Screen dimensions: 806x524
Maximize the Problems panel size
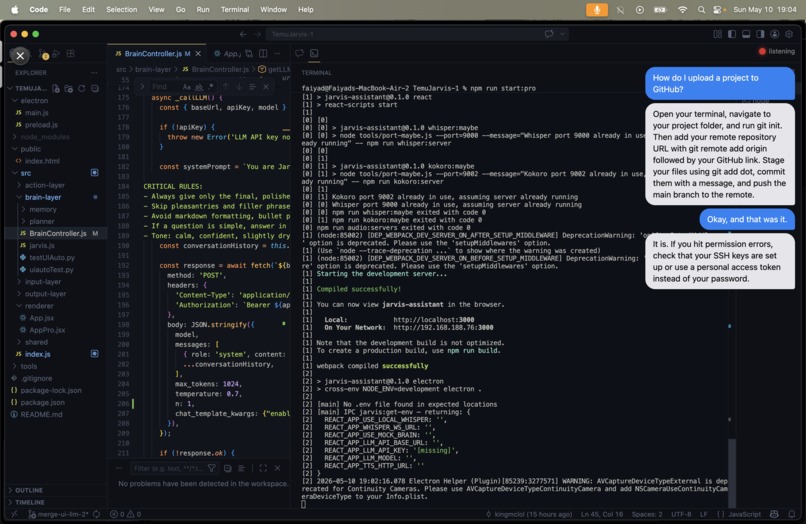pyautogui.click(x=263, y=468)
